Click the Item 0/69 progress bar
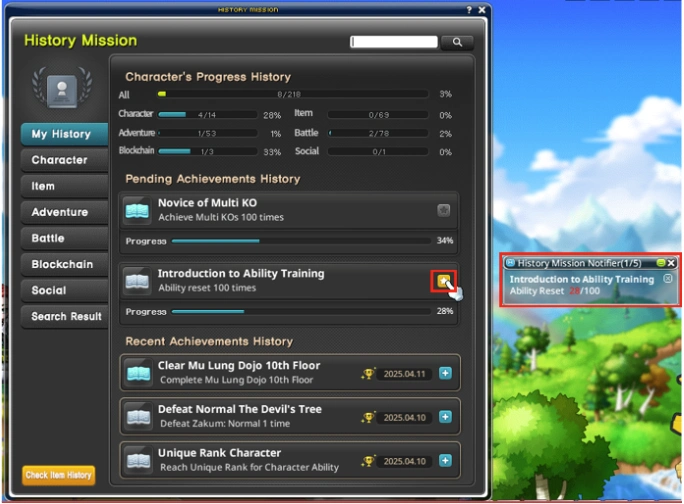 click(x=378, y=115)
